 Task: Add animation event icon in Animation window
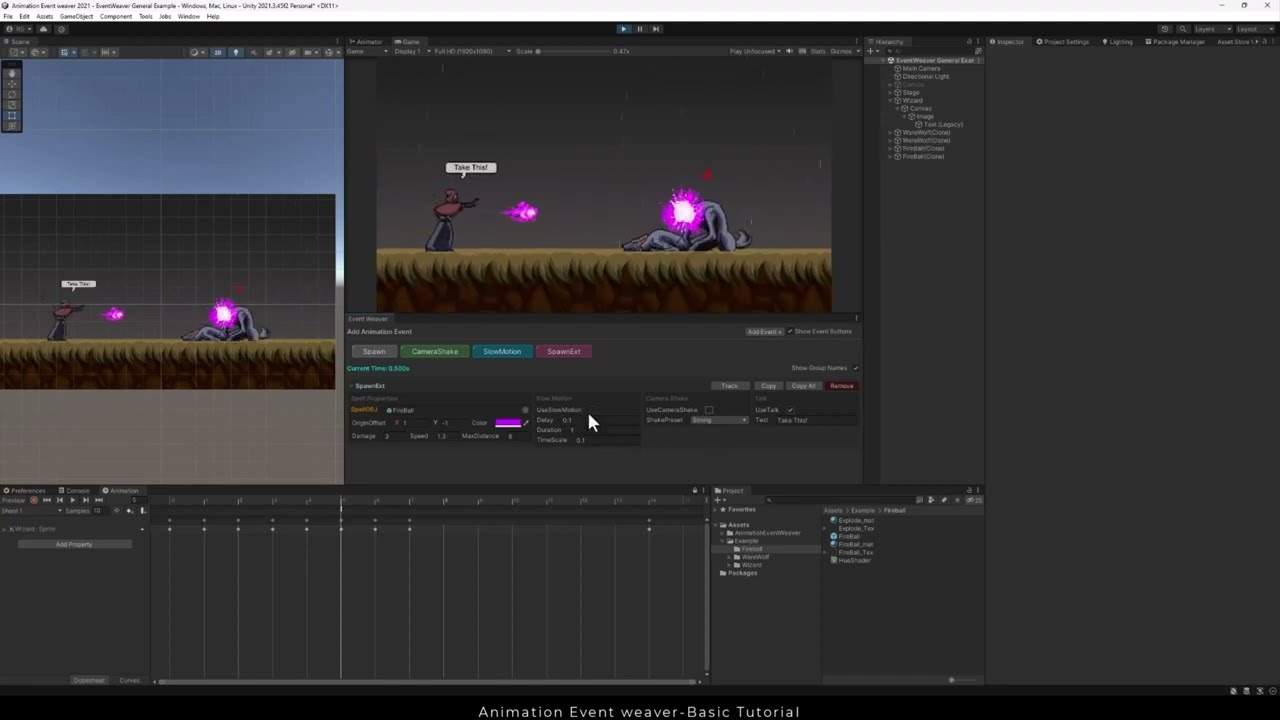pyautogui.click(x=142, y=511)
